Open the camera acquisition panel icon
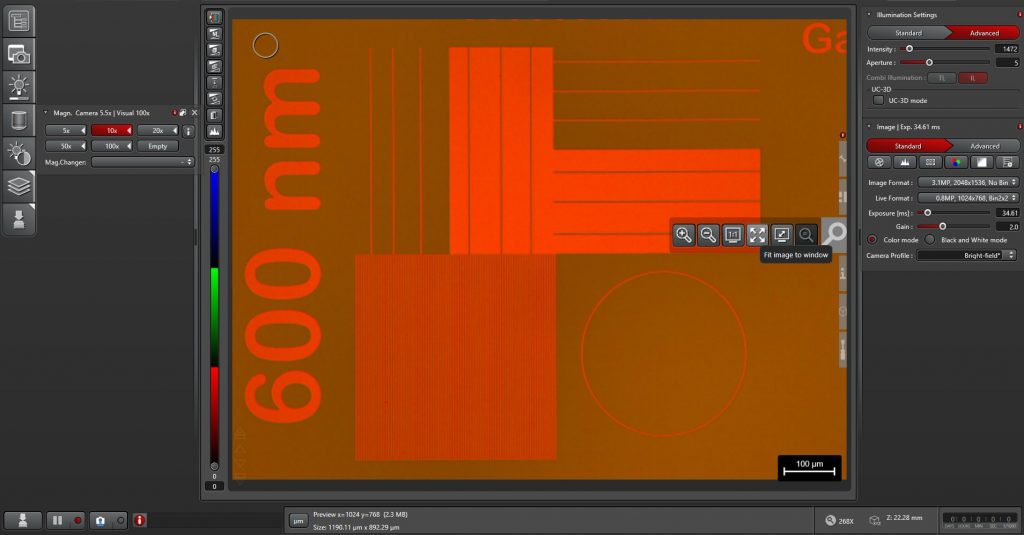This screenshot has height=535, width=1024. point(19,53)
